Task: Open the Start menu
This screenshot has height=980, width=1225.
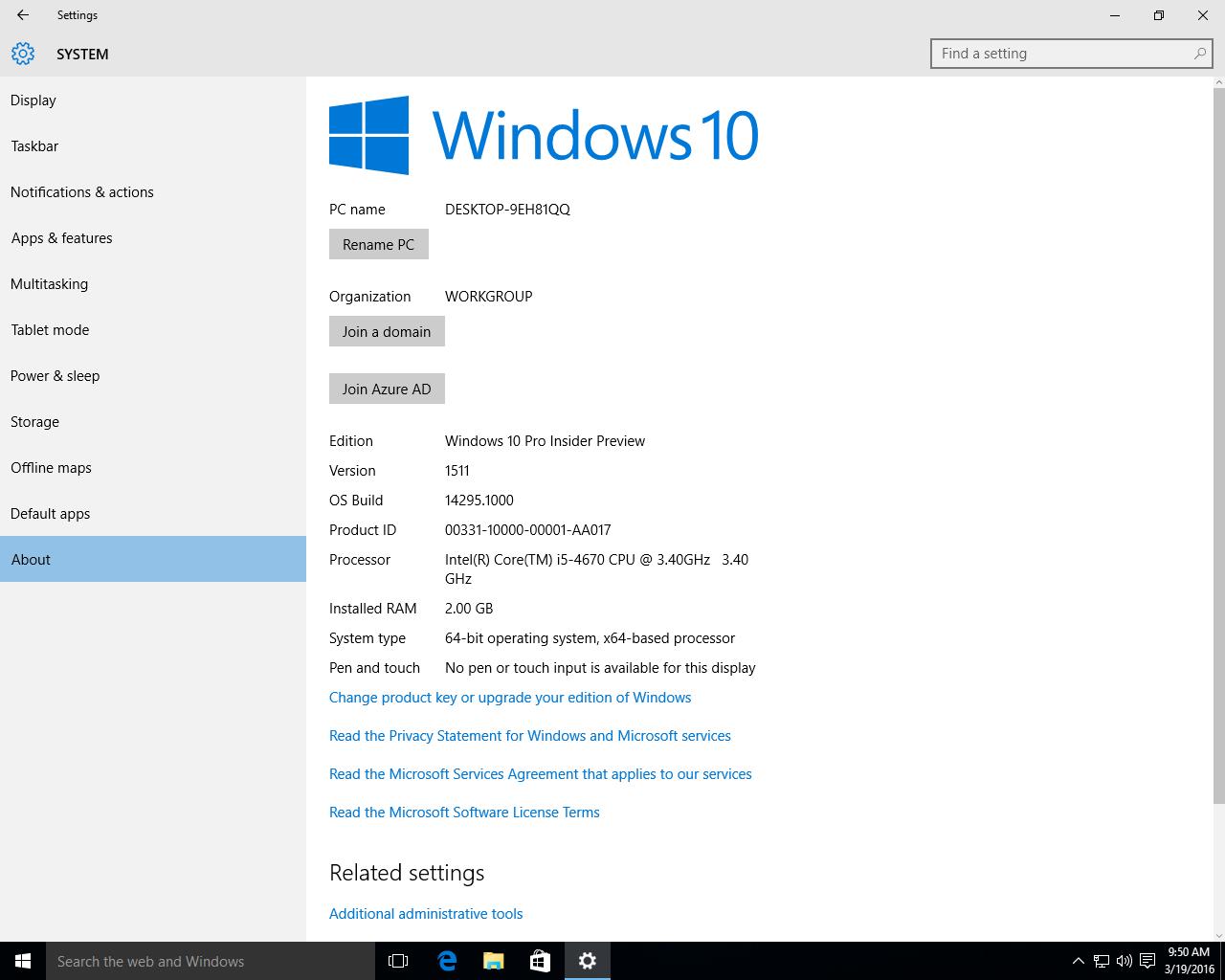Action: [x=23, y=961]
